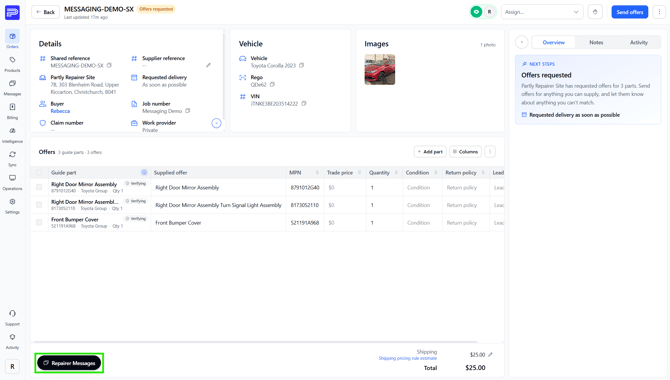Edit the Supplier reference with pencil icon
Image resolution: width=670 pixels, height=380 pixels.
pos(208,65)
